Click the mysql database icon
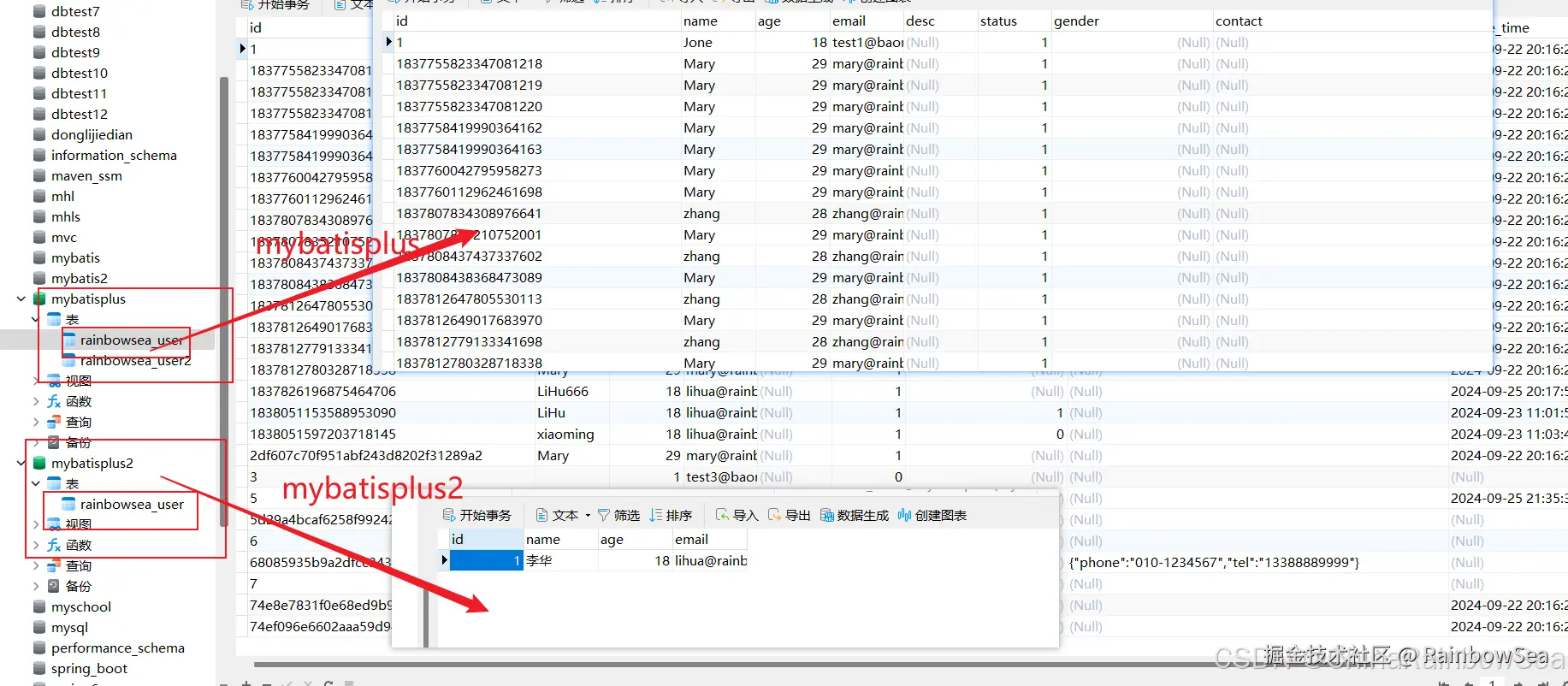Image resolution: width=1568 pixels, height=686 pixels. click(x=39, y=627)
